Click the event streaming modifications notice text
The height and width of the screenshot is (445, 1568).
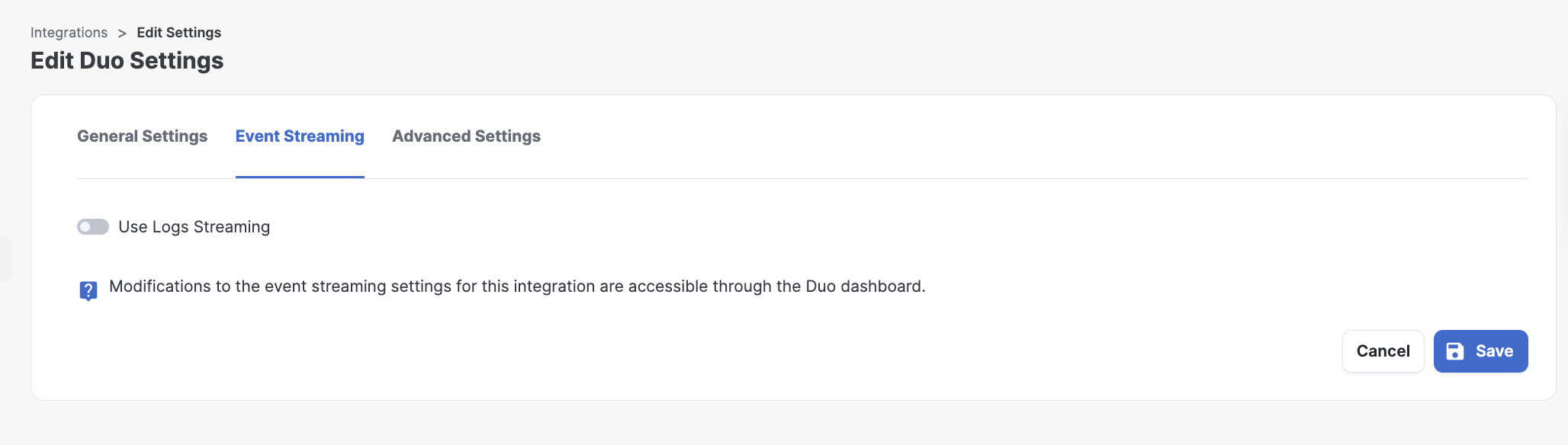(x=517, y=287)
